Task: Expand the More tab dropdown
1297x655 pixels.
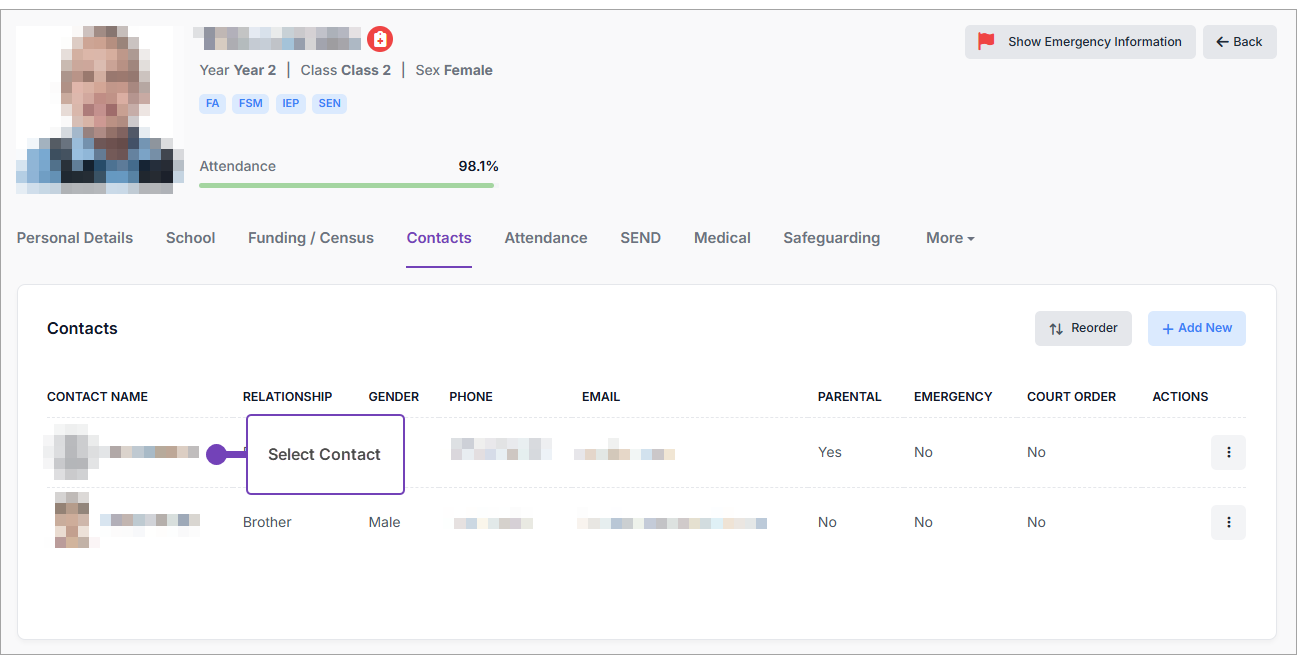Action: coord(949,238)
